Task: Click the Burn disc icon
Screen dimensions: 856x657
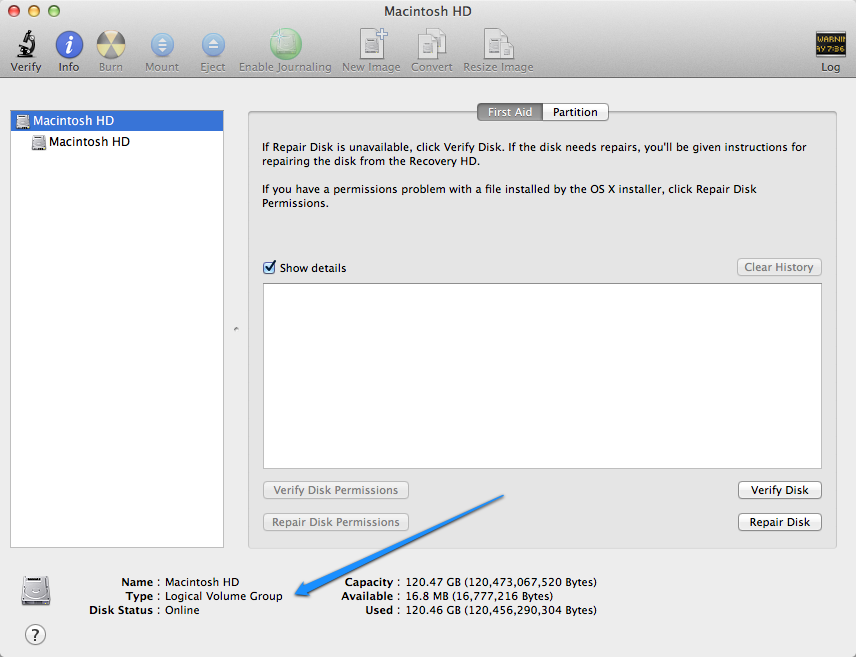Action: click(x=111, y=45)
